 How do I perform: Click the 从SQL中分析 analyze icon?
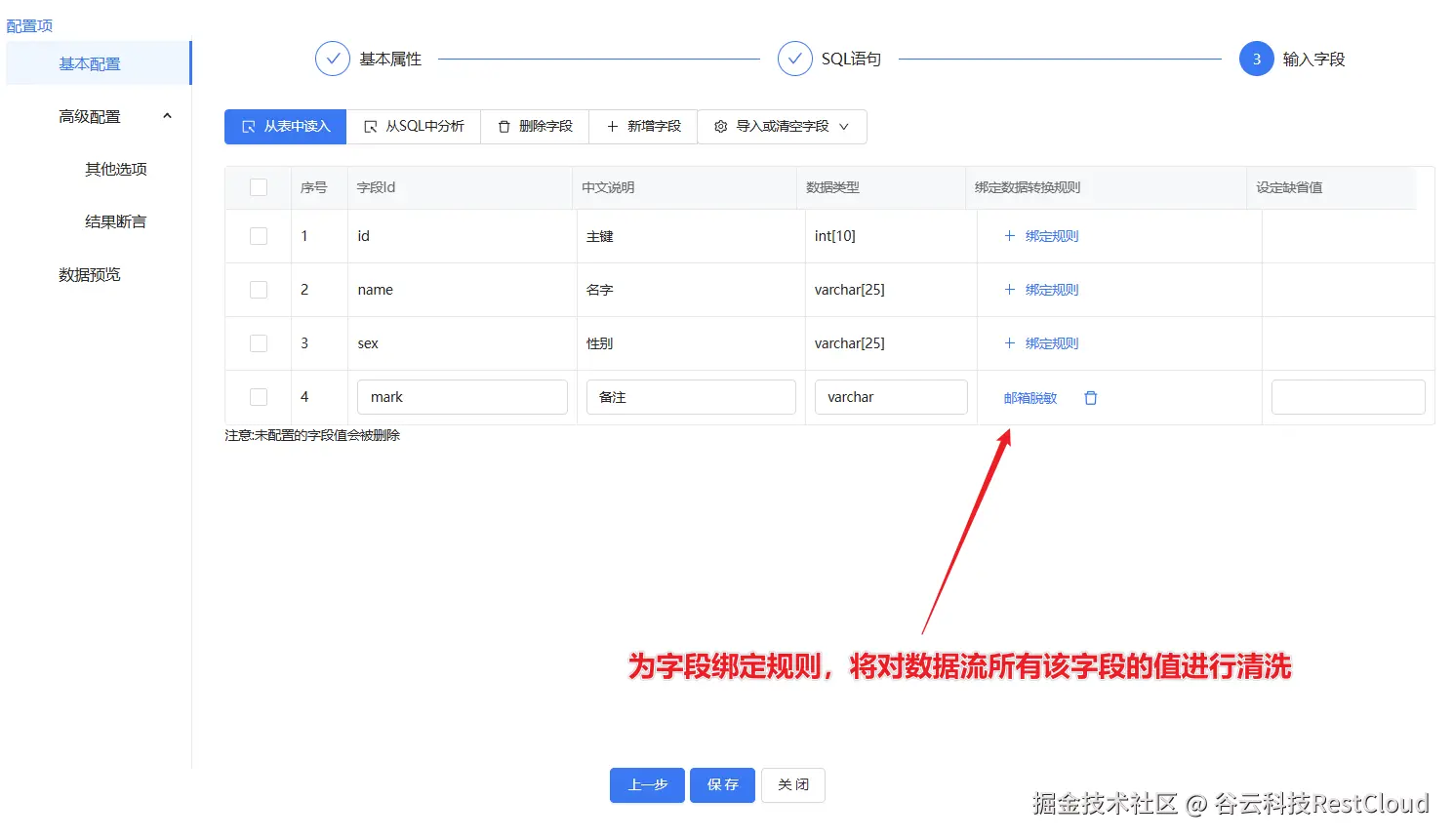pyautogui.click(x=372, y=126)
